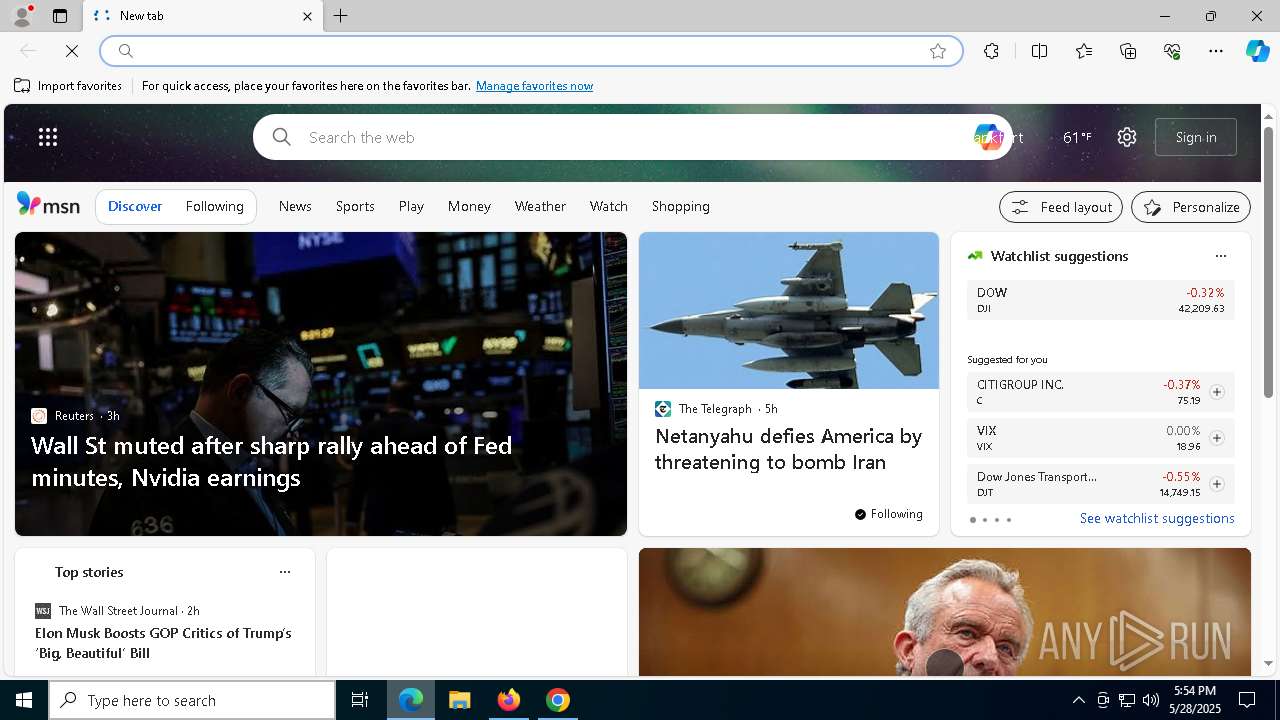Open the 61°F weather widget

tap(1077, 137)
